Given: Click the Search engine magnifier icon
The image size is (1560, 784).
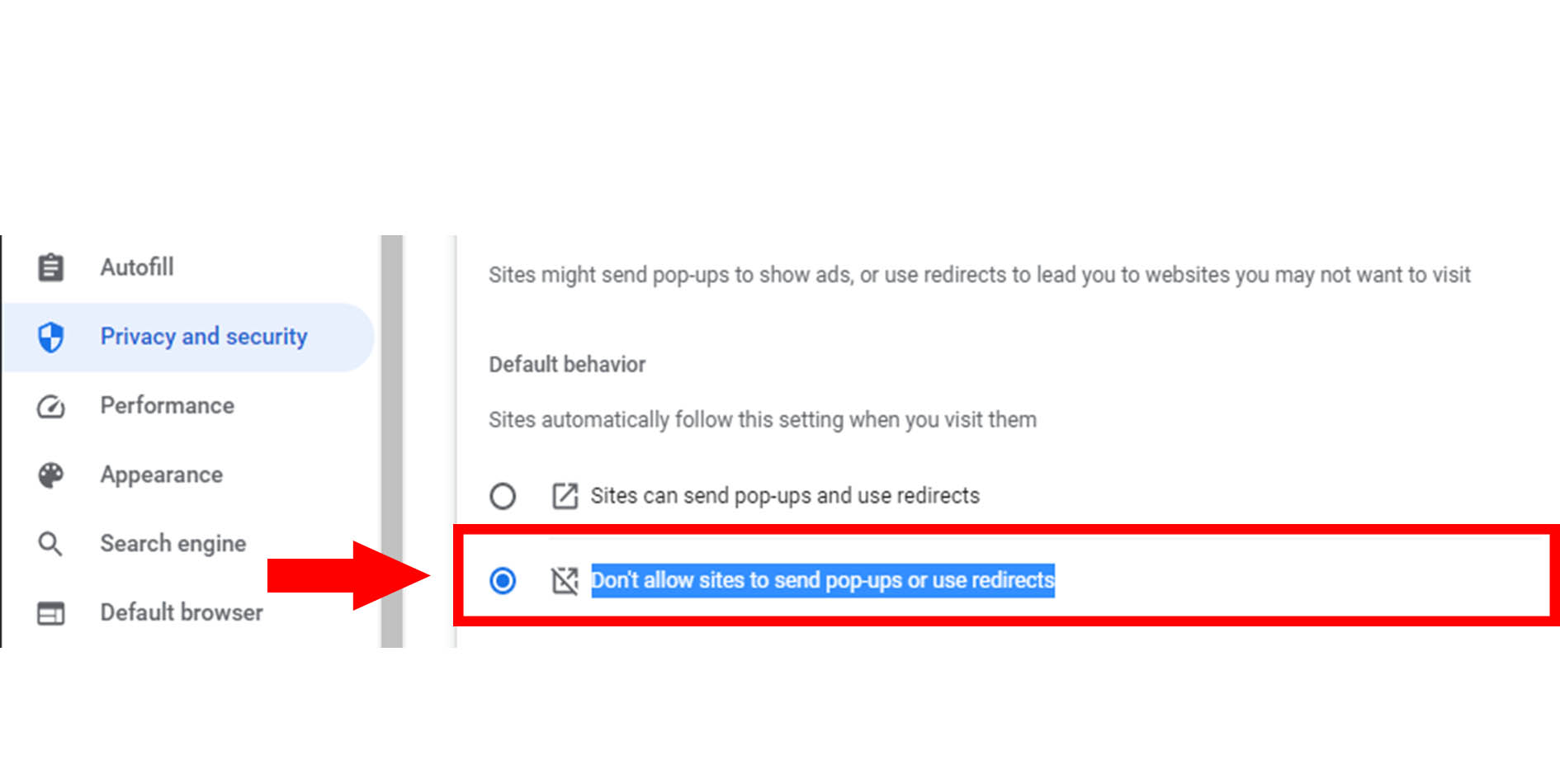Looking at the screenshot, I should (x=50, y=544).
